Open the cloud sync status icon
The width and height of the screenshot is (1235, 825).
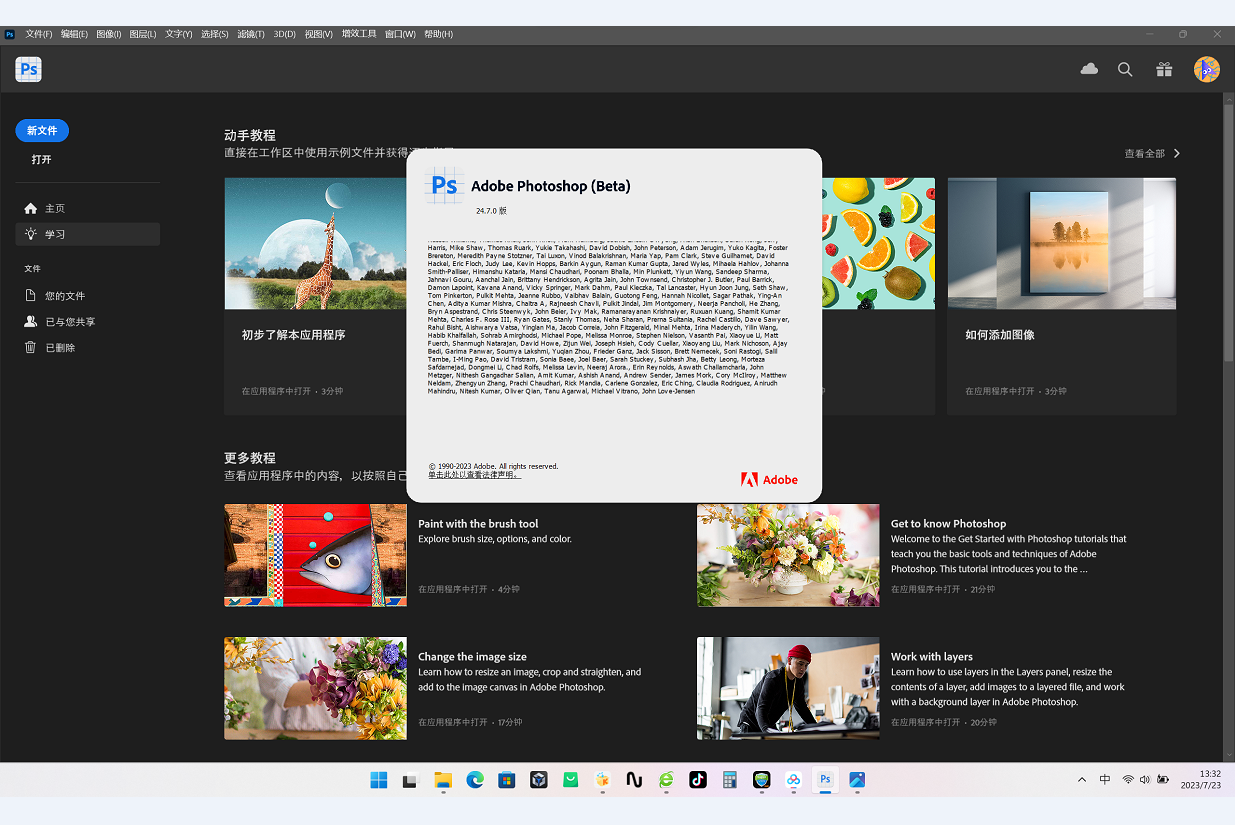pos(1089,69)
